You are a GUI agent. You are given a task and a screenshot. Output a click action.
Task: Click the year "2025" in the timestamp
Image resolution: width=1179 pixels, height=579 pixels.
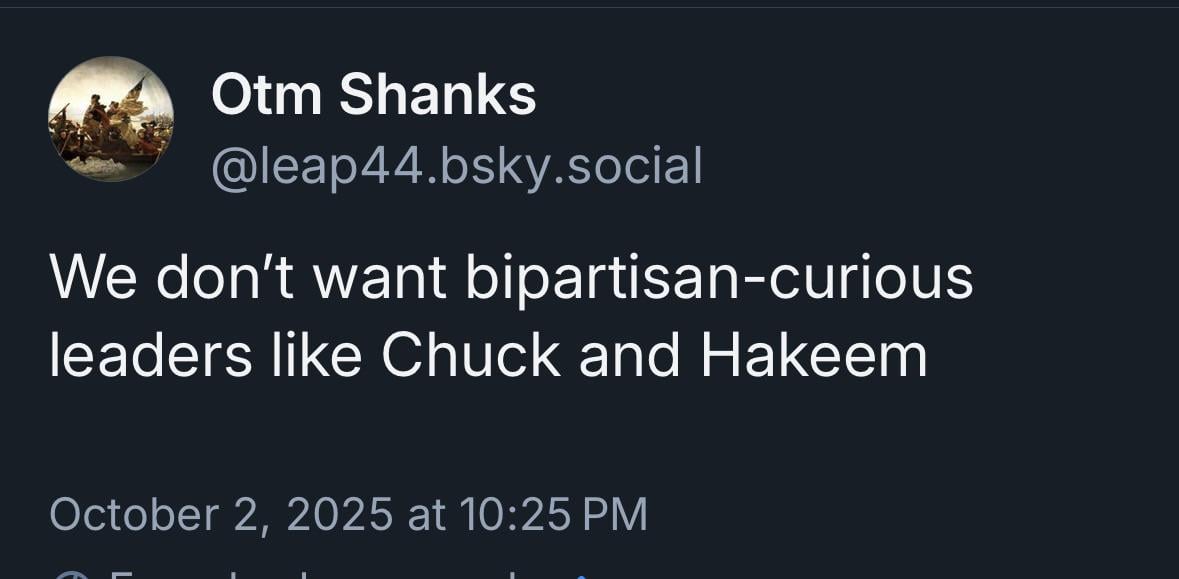339,514
